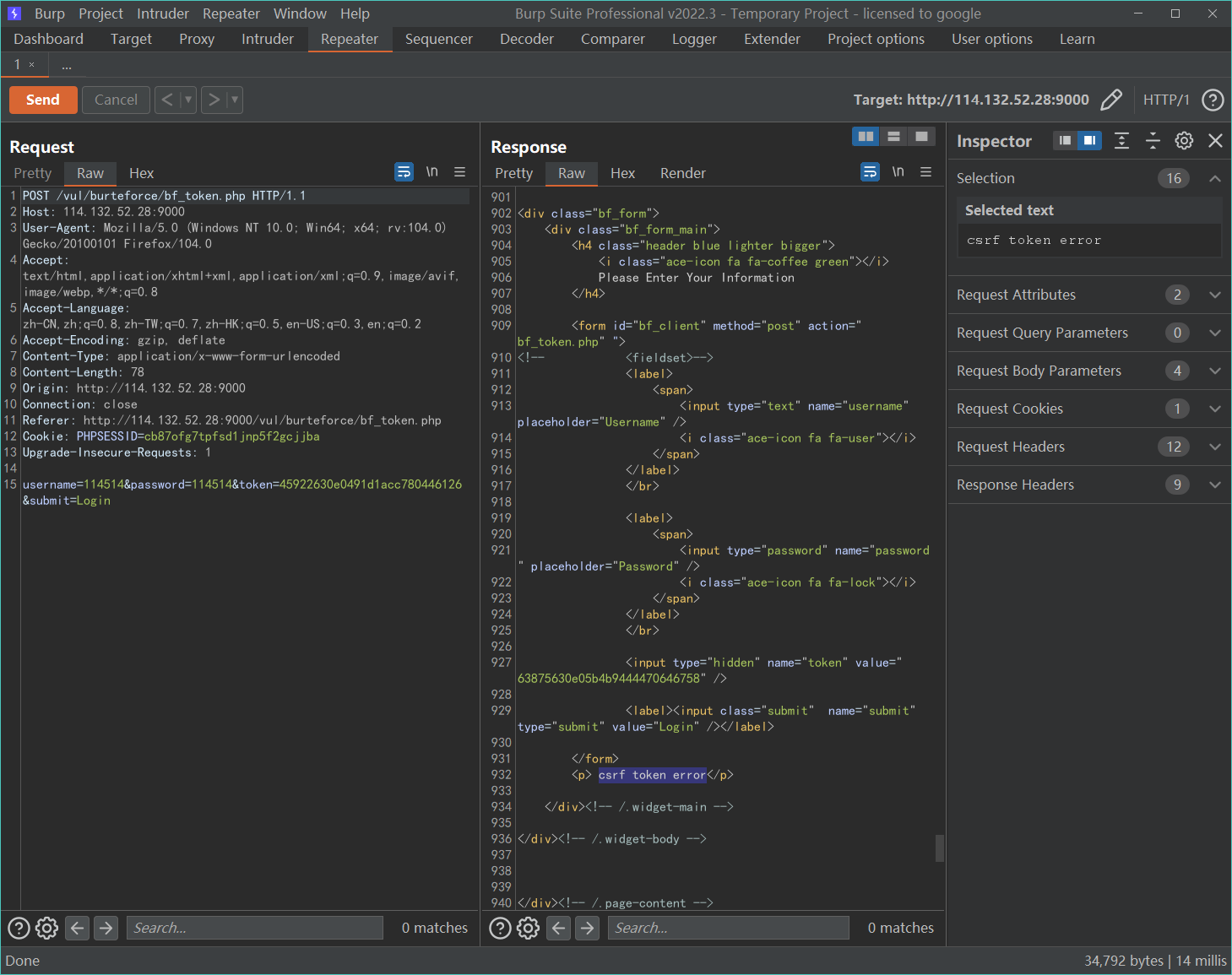Toggle request non-printable \n characters
Screen dimensions: 1232x975
click(432, 171)
